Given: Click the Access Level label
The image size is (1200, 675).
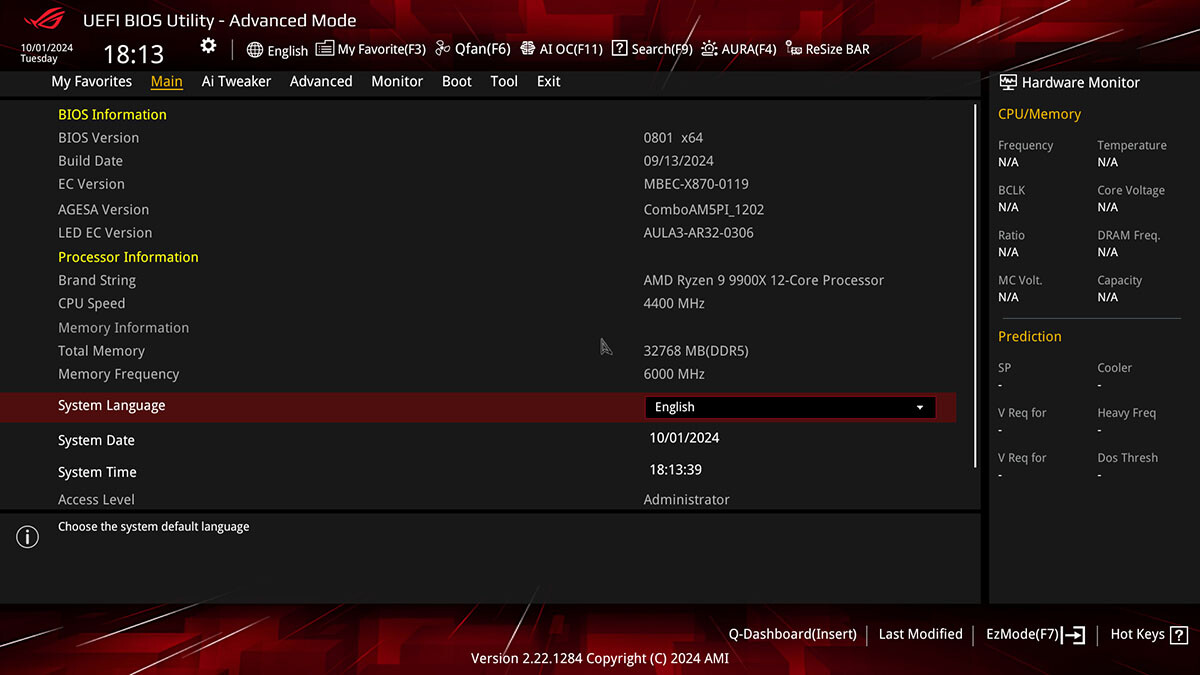Looking at the screenshot, I should pos(96,499).
